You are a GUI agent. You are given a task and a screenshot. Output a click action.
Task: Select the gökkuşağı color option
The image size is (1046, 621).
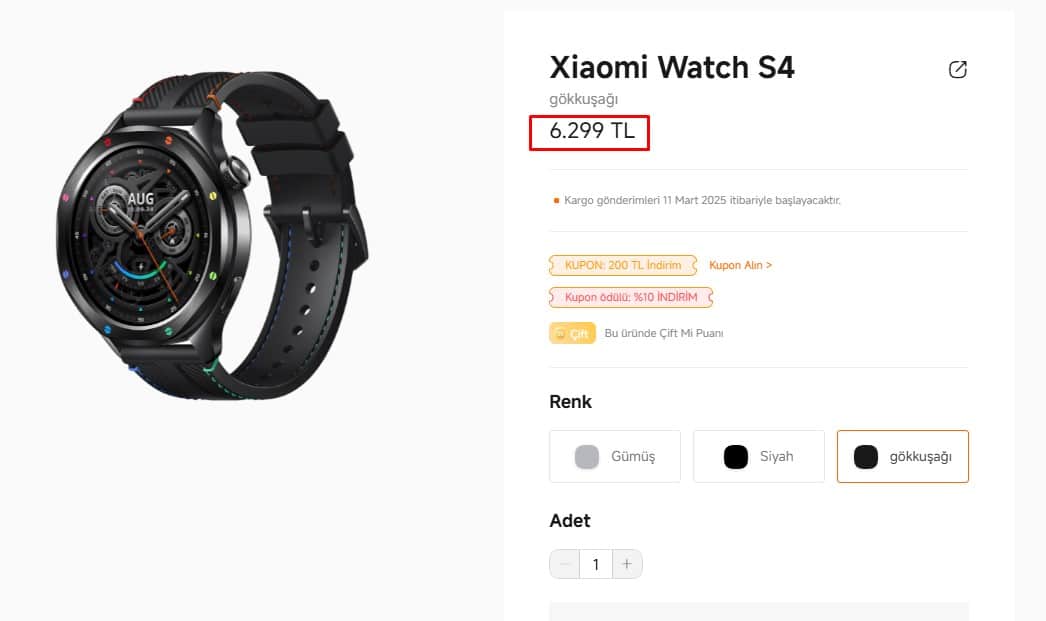pyautogui.click(x=903, y=456)
